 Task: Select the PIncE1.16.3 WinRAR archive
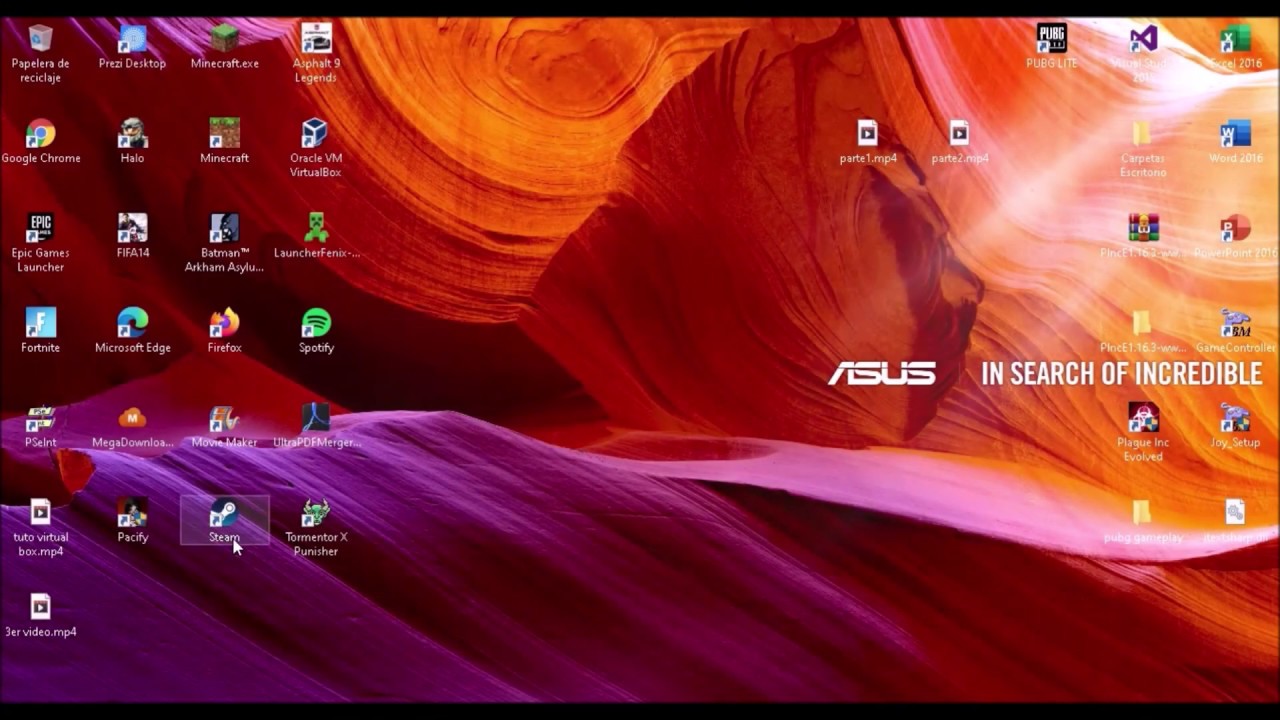click(x=1143, y=236)
